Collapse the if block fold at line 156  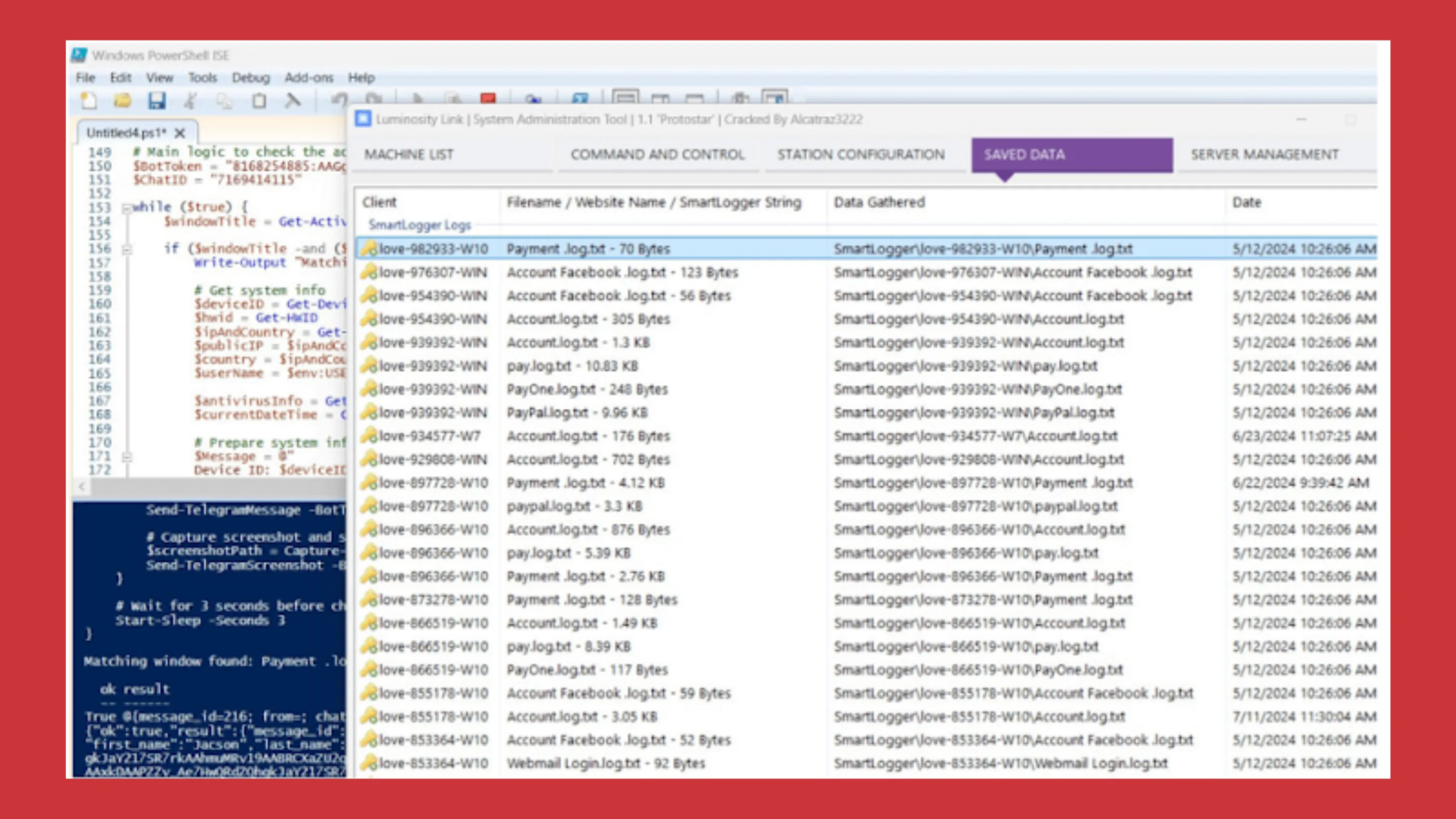126,249
